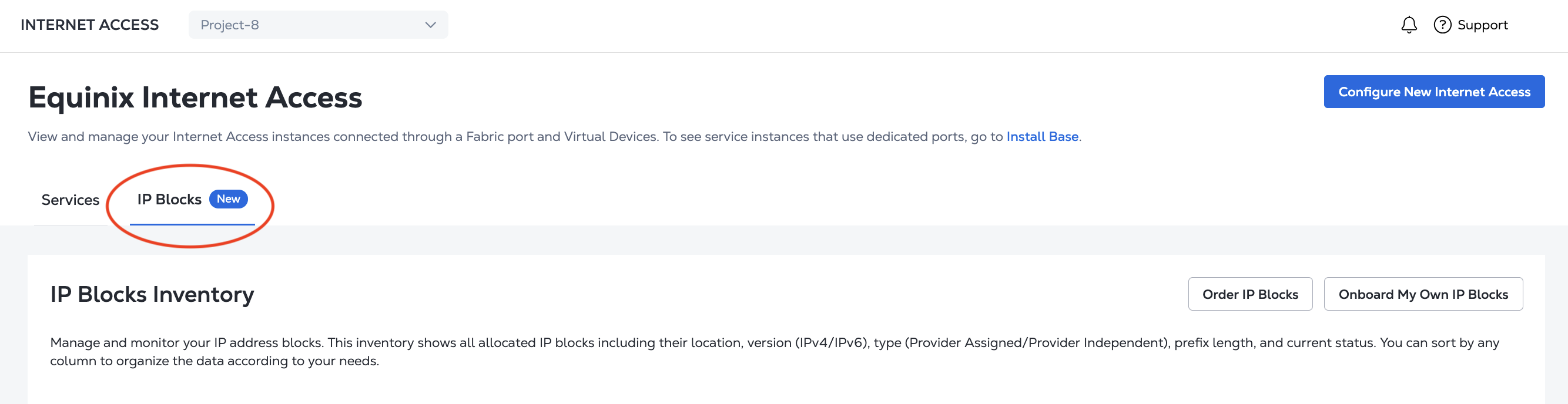Click the blue New badge
The height and width of the screenshot is (404, 1568).
click(228, 199)
